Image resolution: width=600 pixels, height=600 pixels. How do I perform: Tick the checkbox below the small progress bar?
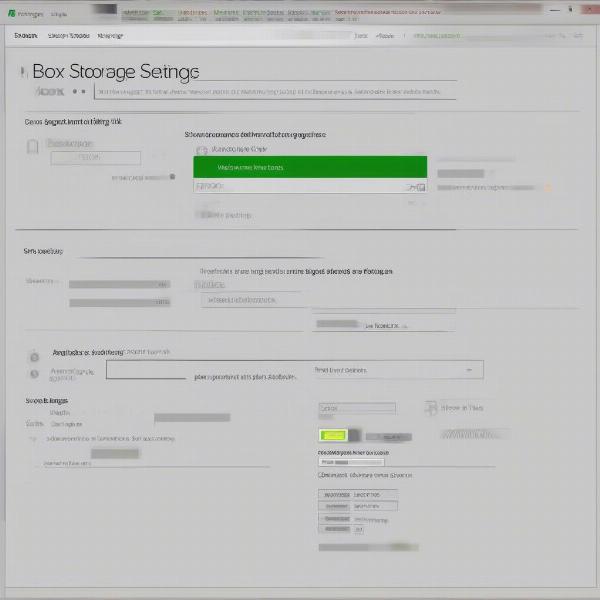321,475
